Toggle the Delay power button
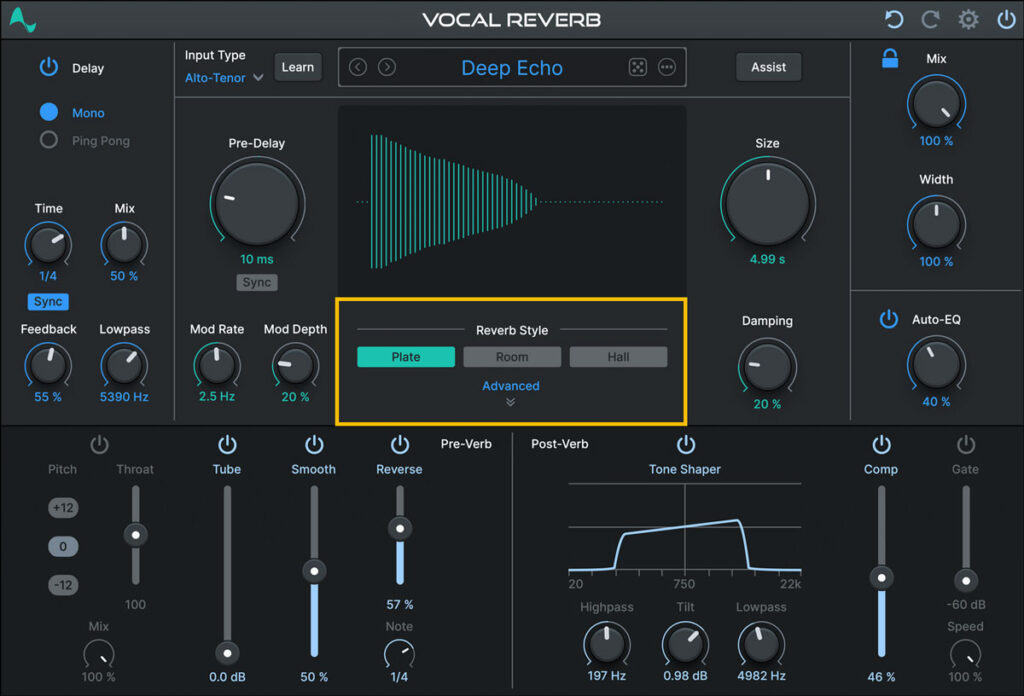Viewport: 1024px width, 696px height. point(49,67)
